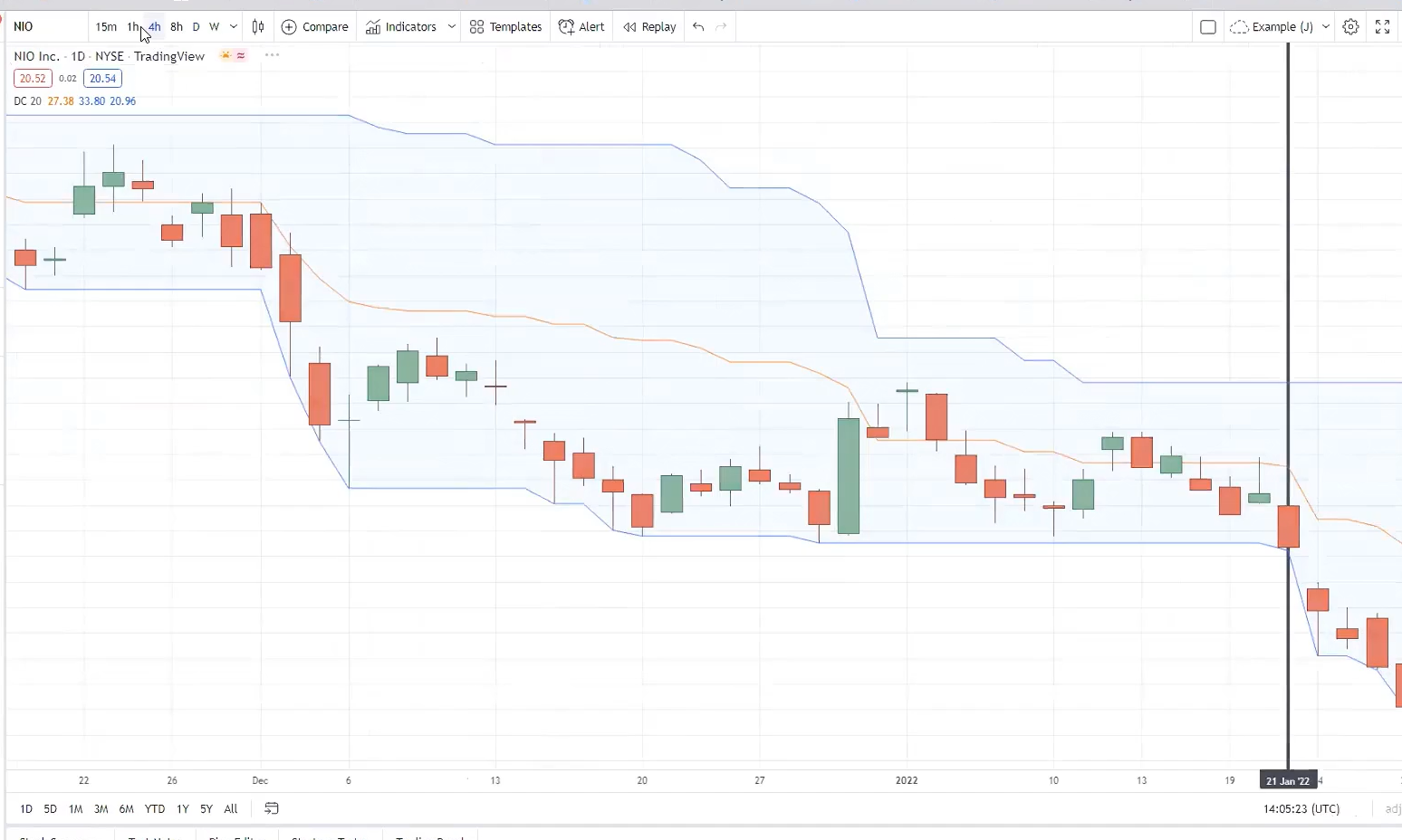Set date range to 5D
Screen dimensions: 1402x840
(x=51, y=809)
